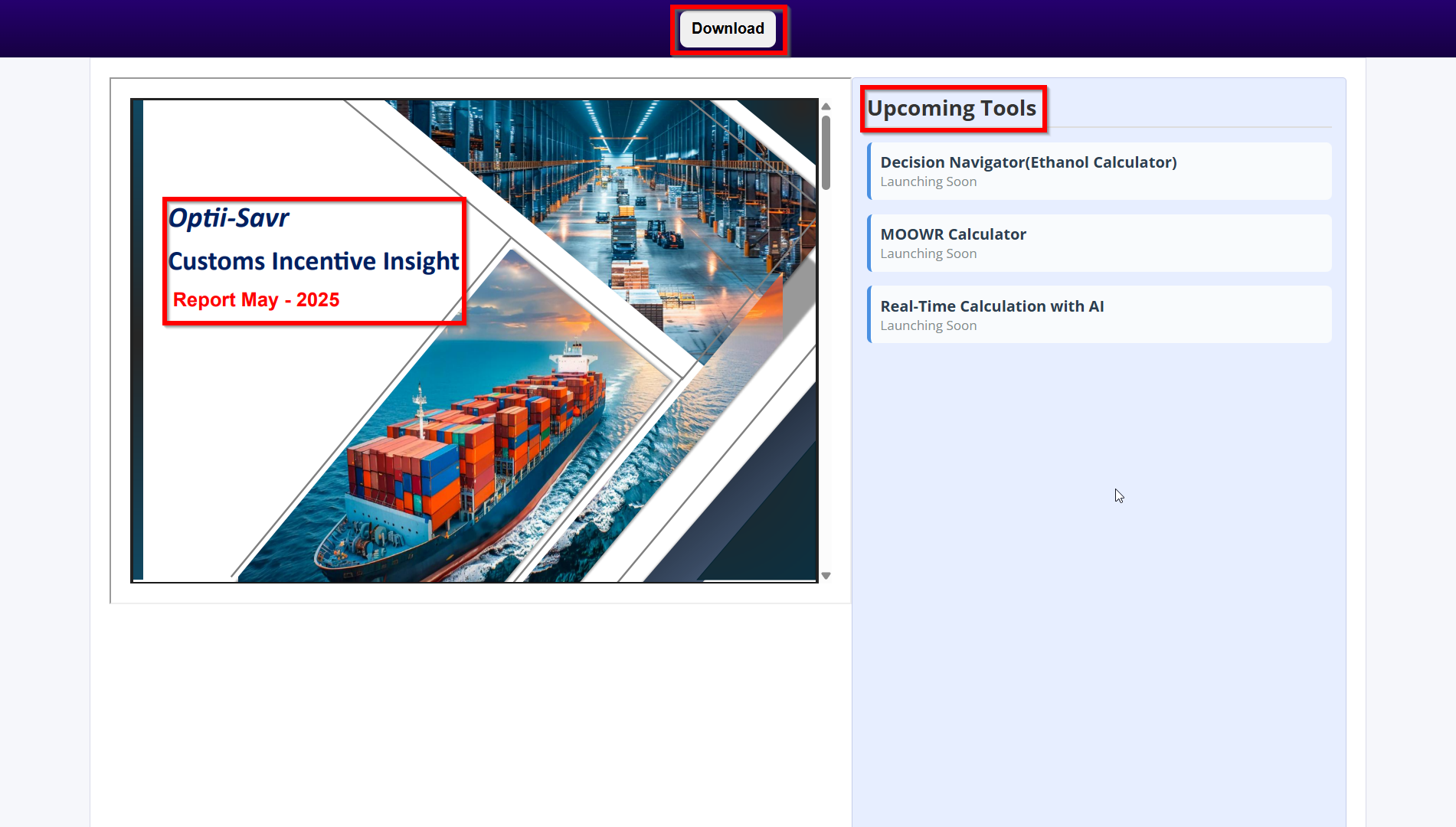
Task: Click the Upcoming Tools heading
Action: click(x=951, y=109)
